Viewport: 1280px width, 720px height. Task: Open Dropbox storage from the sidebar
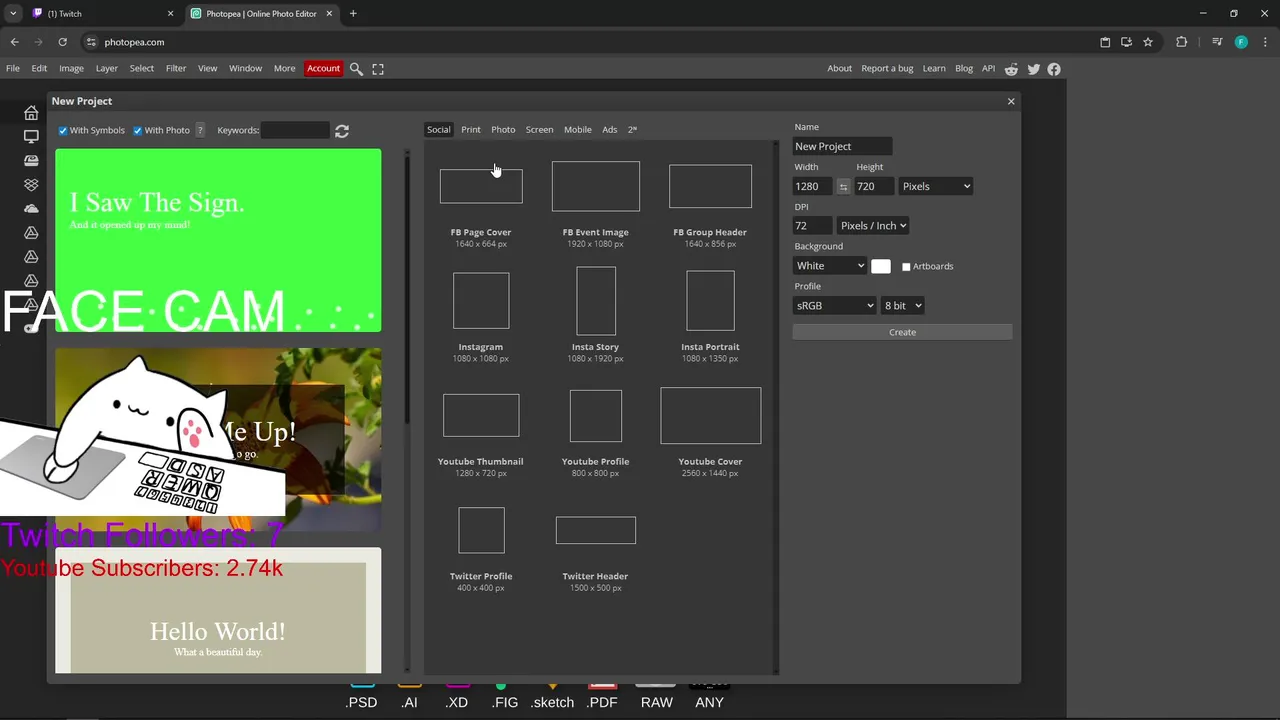[x=31, y=185]
